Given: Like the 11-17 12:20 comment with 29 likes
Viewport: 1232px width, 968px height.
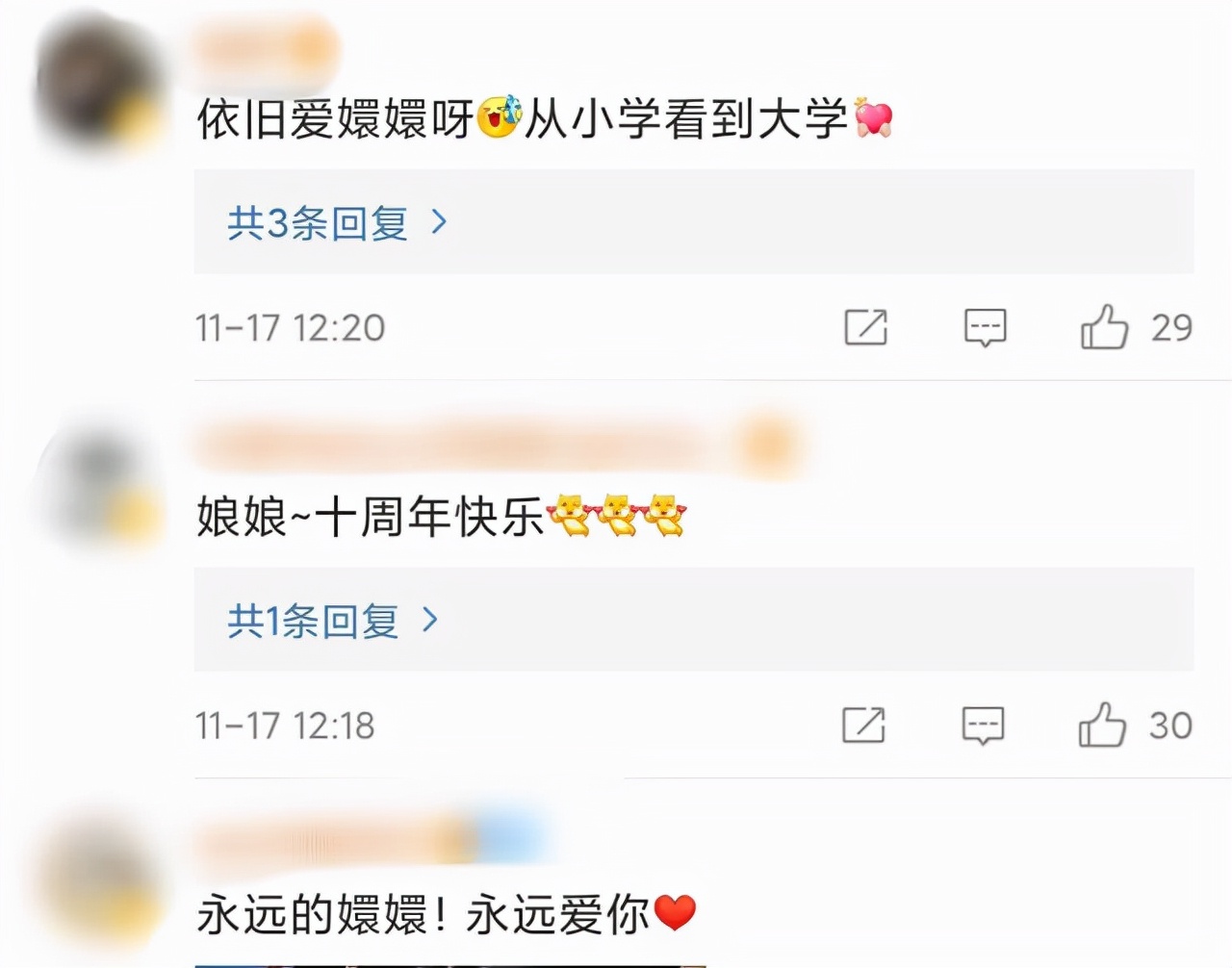Looking at the screenshot, I should tap(1104, 327).
